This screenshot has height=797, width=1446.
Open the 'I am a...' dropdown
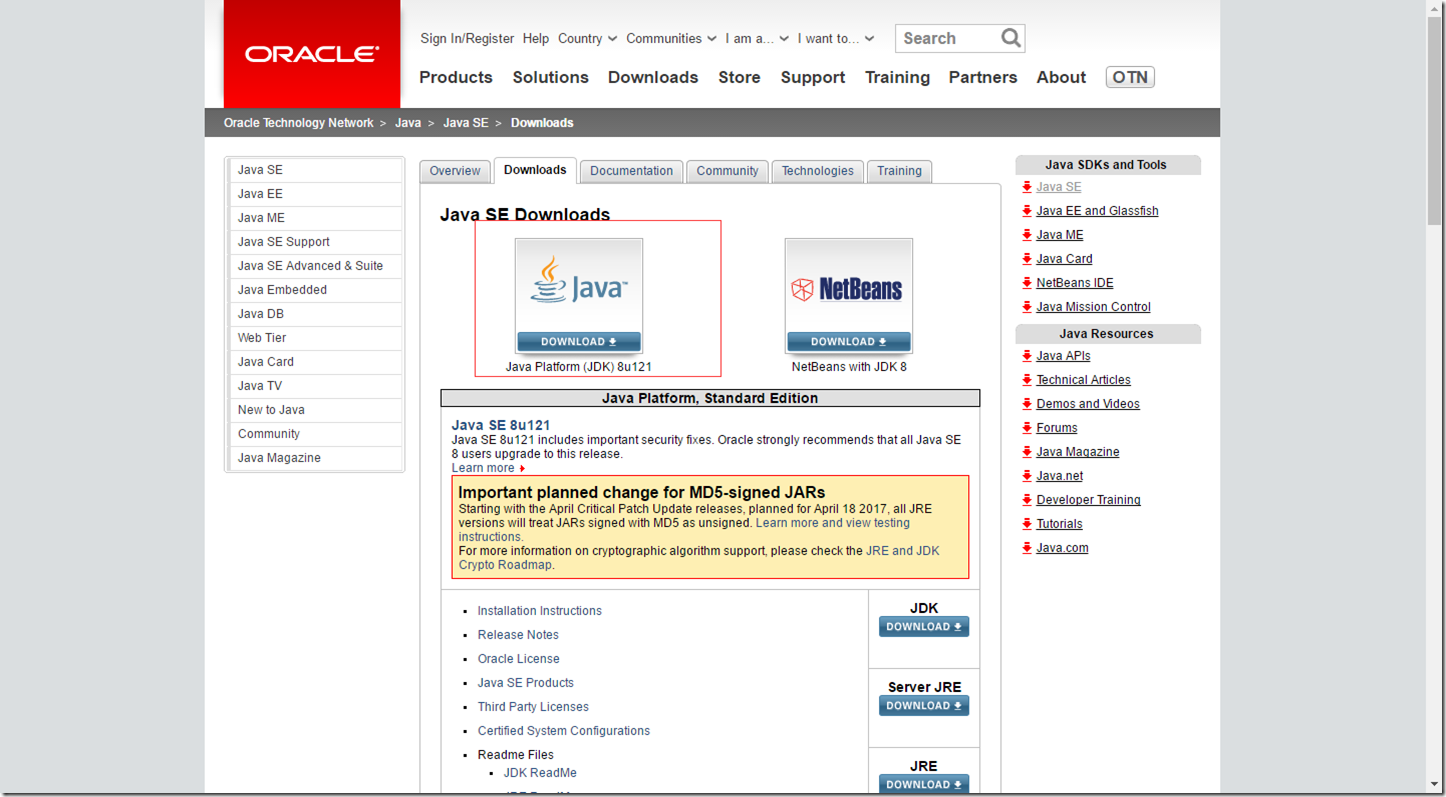757,38
